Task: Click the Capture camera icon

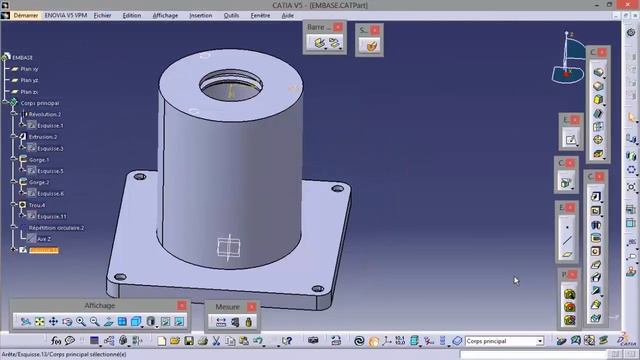Action: [x=313, y=340]
